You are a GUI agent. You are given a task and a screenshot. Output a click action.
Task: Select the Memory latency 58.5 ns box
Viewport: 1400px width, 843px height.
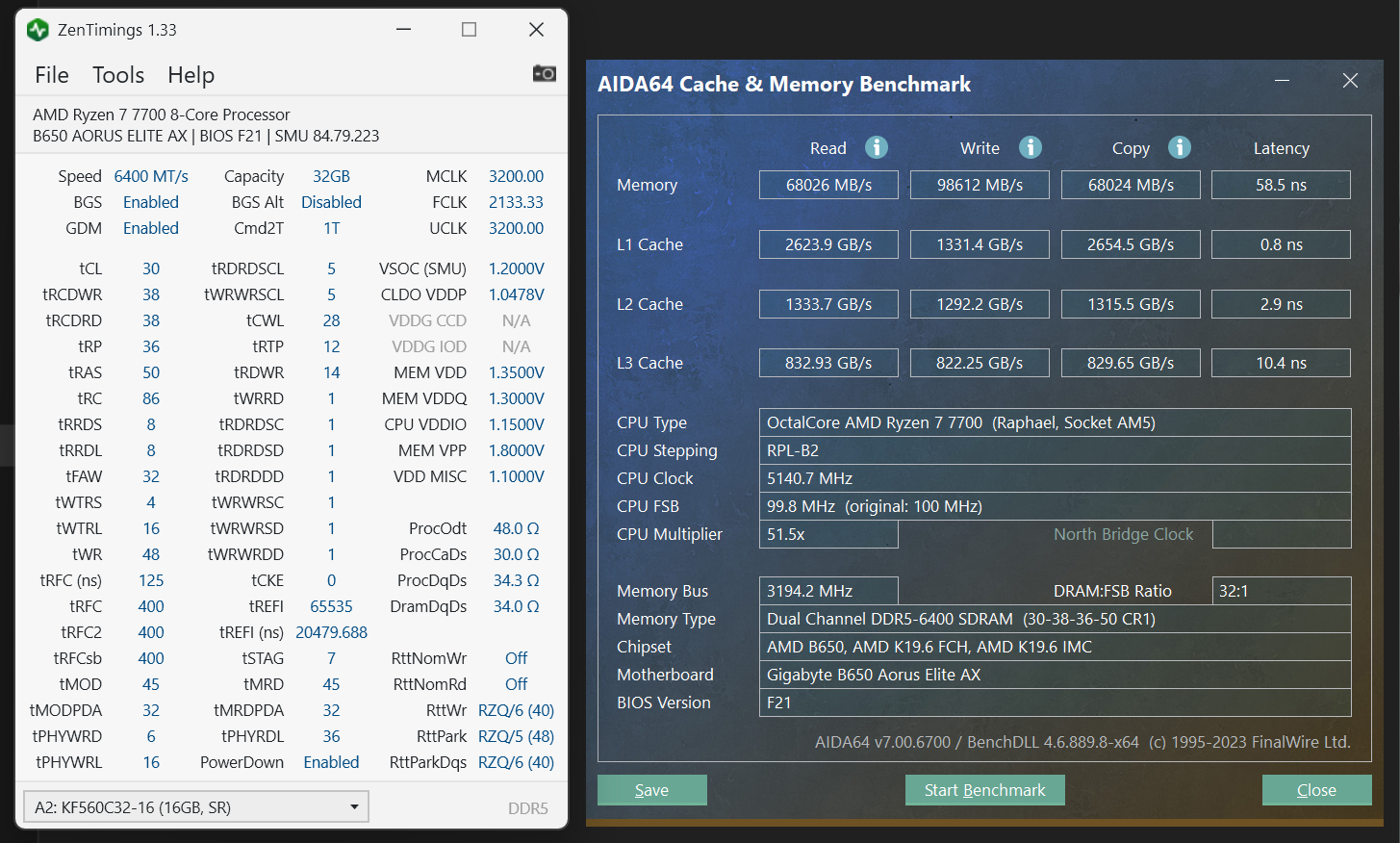pos(1281,185)
